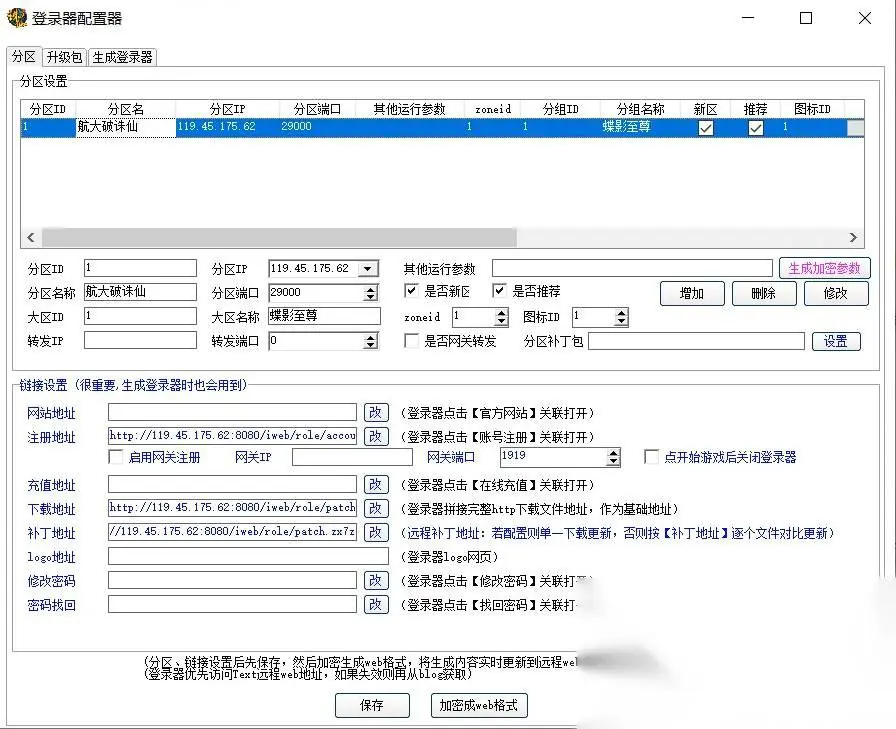
Task: Focus the 转发IP input field
Action: (140, 340)
